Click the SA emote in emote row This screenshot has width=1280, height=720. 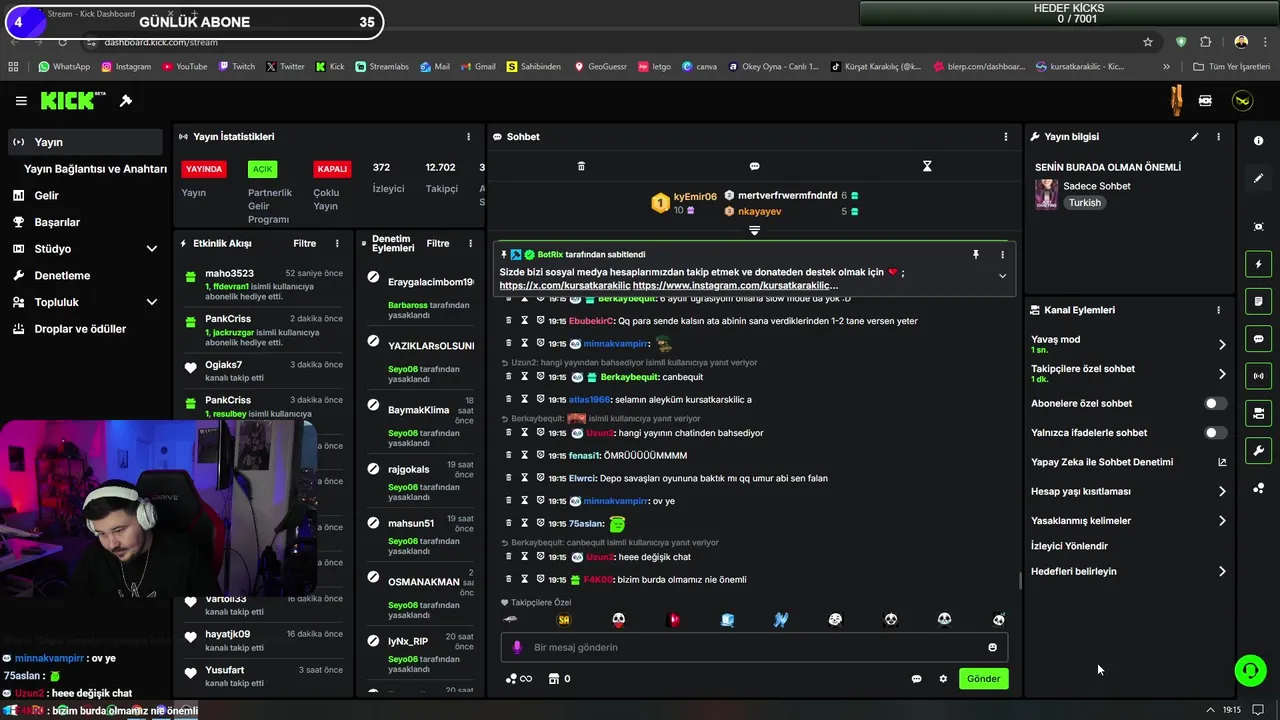[x=564, y=620]
